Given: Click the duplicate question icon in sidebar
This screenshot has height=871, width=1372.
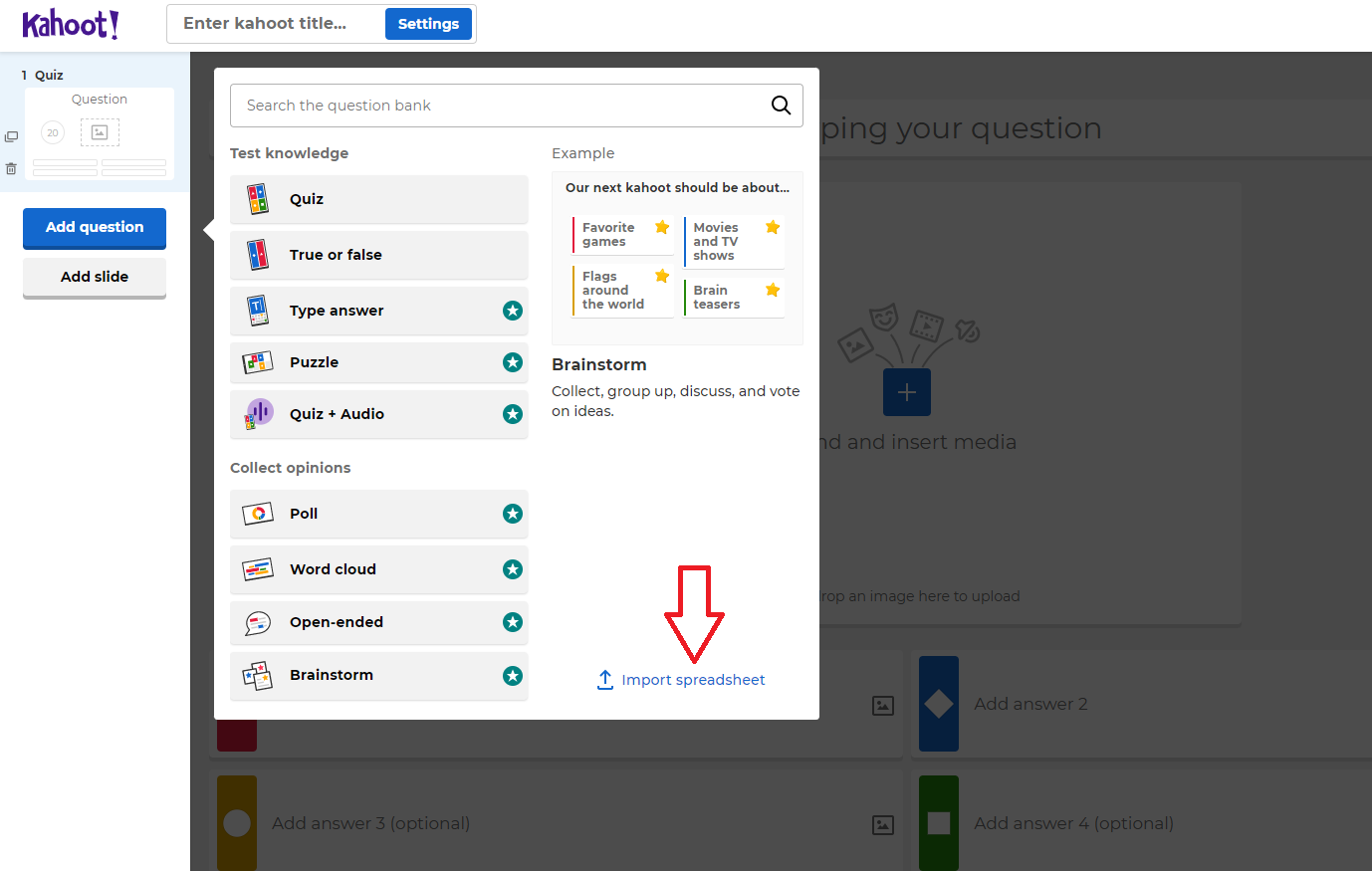Looking at the screenshot, I should coord(11,136).
